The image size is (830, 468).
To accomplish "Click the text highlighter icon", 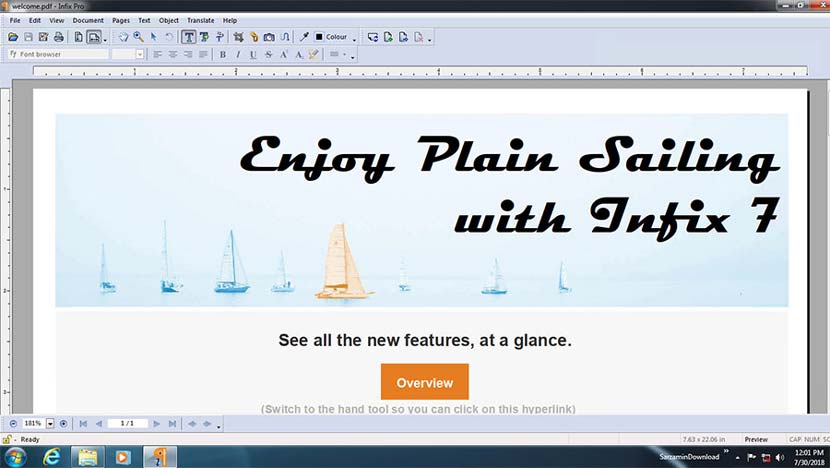I will 313,54.
